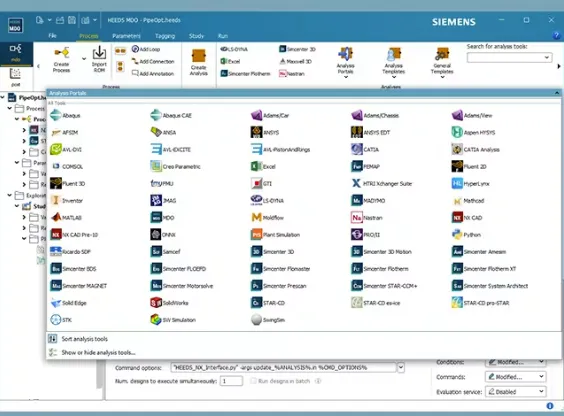Select the Solid Edge portal
The image size is (564, 416).
(68, 303)
